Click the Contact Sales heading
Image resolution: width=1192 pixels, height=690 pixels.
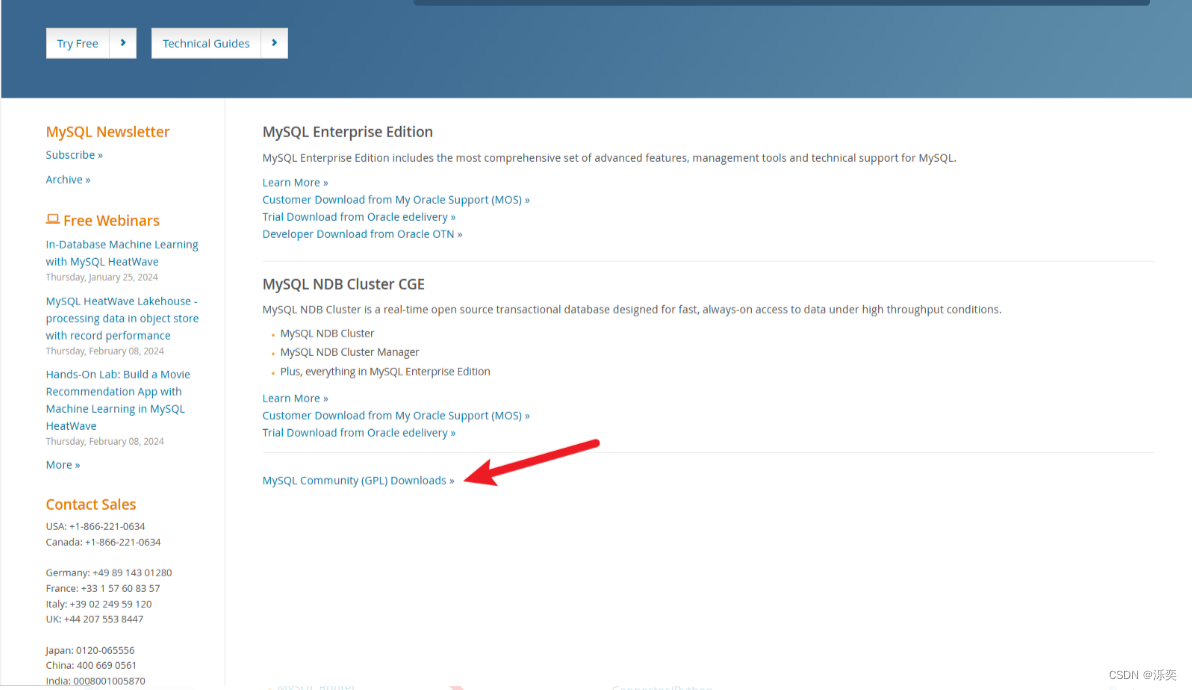click(90, 505)
